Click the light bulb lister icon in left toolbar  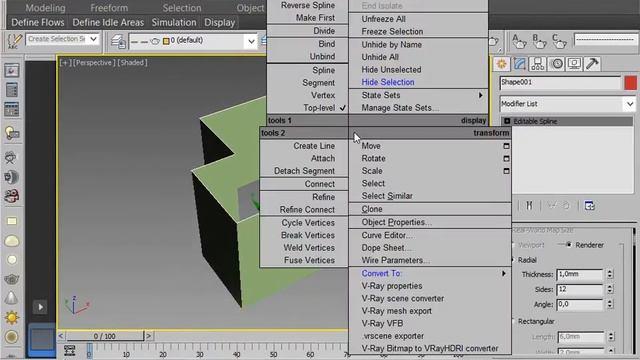tap(11, 133)
